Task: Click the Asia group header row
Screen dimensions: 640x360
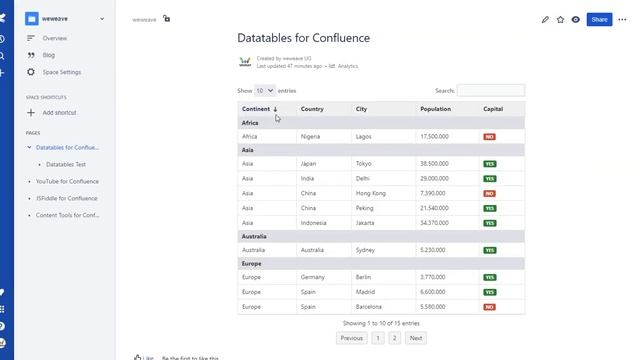Action: tap(381, 150)
